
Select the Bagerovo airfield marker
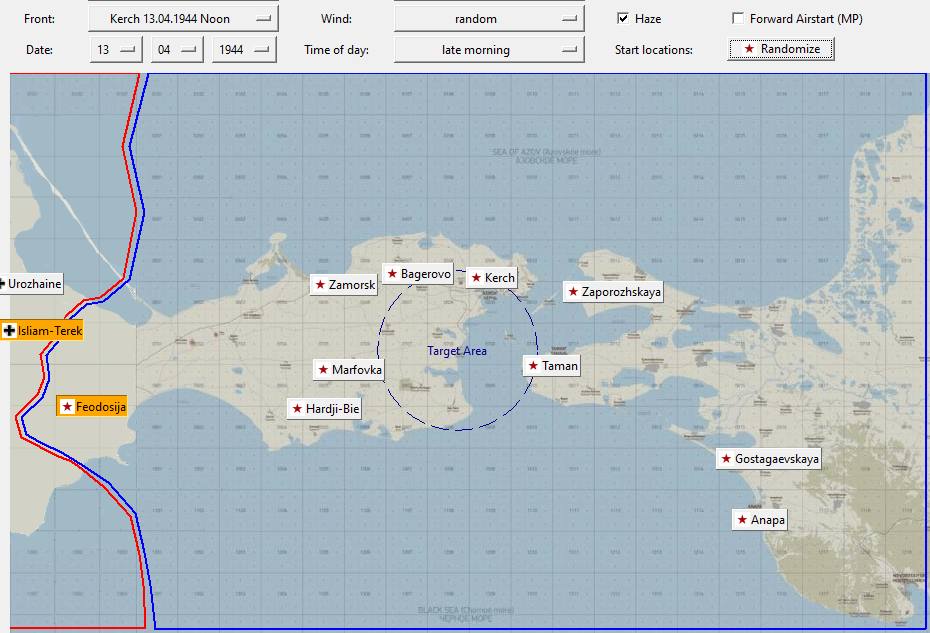(x=418, y=274)
